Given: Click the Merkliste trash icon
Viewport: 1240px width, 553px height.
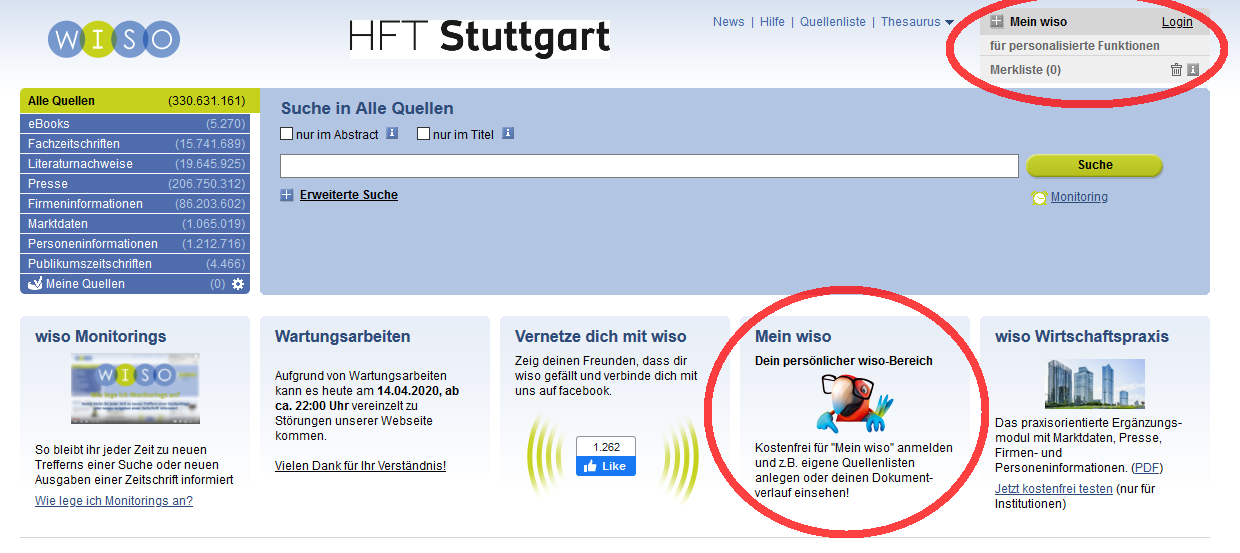Looking at the screenshot, I should point(1176,70).
